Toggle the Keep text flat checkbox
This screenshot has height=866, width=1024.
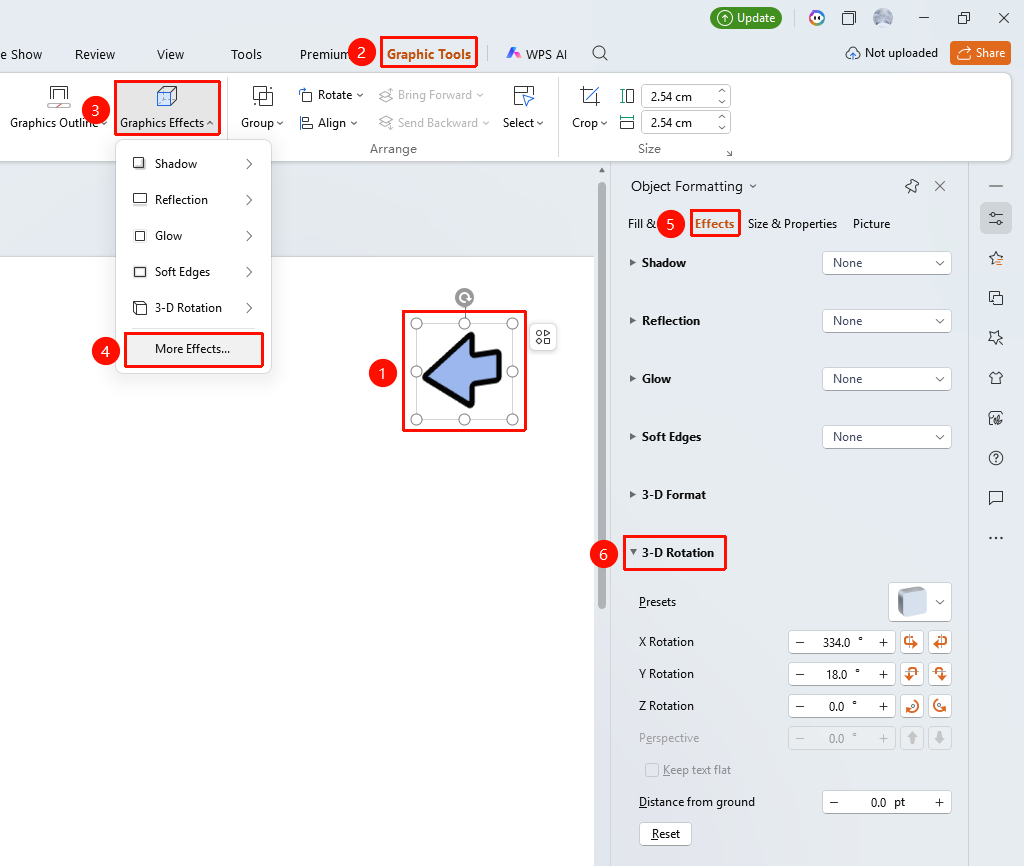(652, 770)
